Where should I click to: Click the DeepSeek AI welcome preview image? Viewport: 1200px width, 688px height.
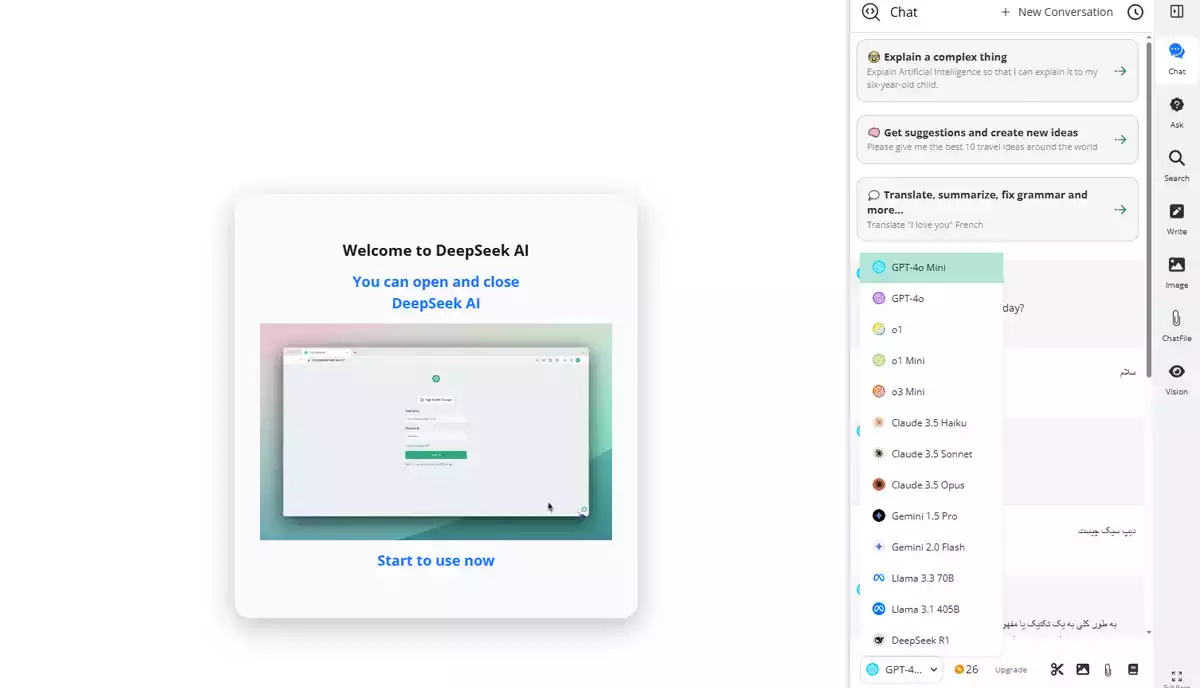[x=436, y=431]
